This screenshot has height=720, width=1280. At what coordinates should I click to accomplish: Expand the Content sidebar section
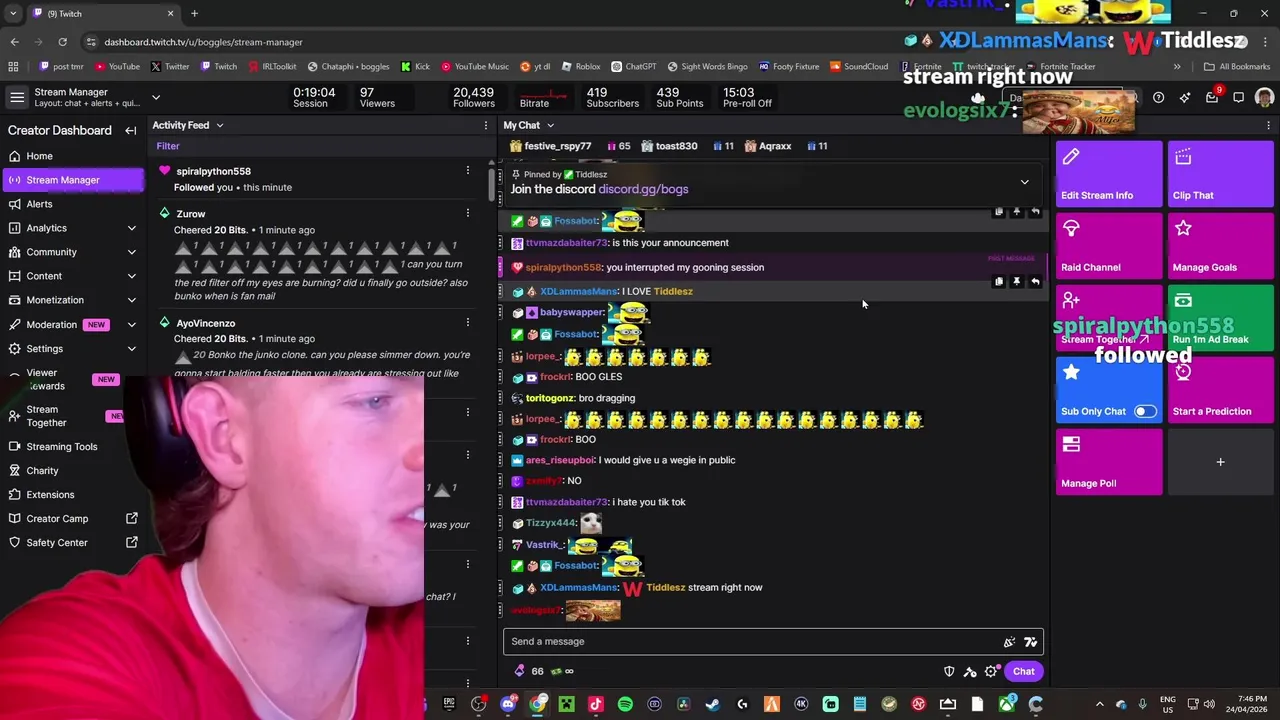[131, 276]
